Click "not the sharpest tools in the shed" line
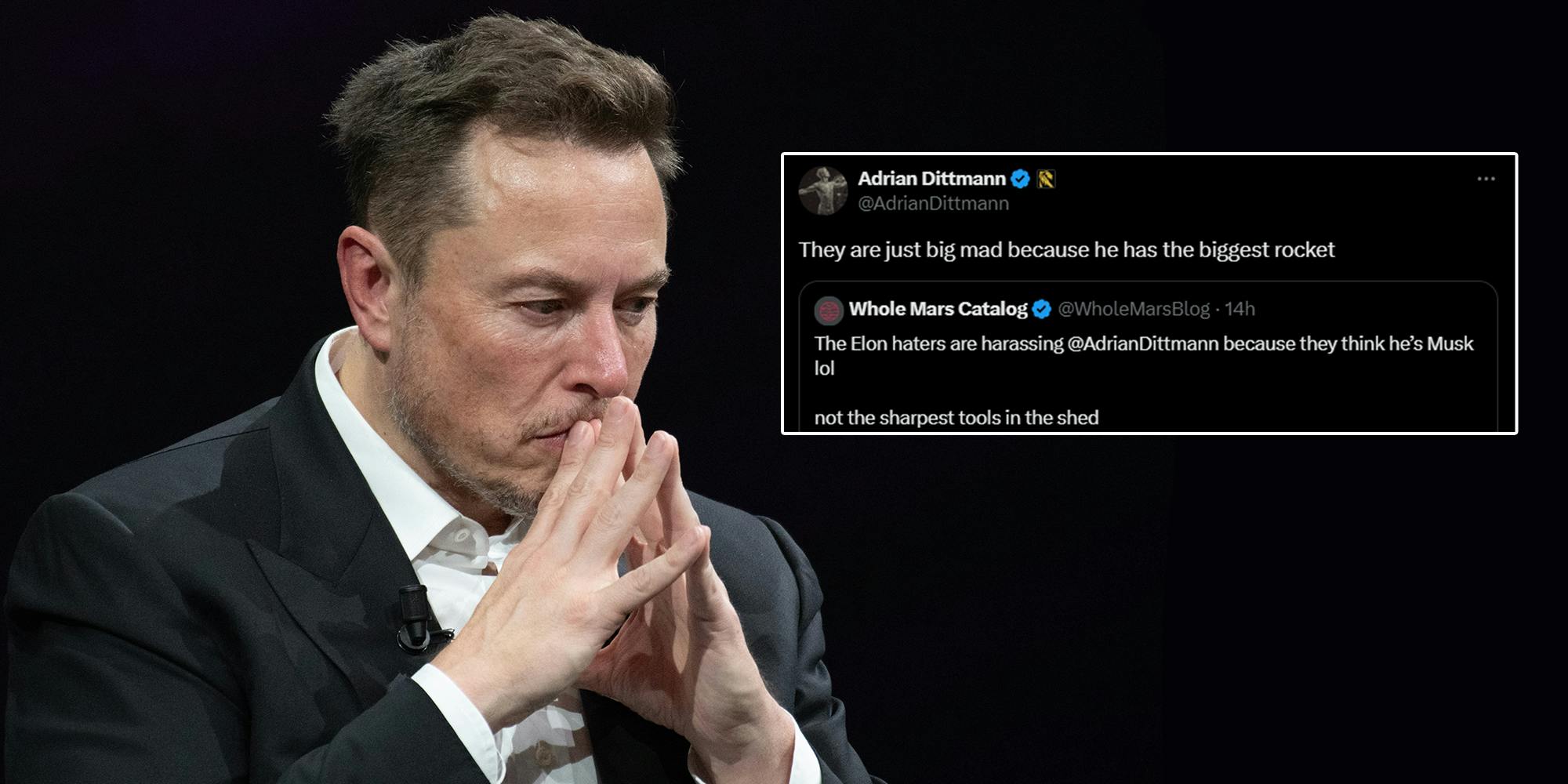The image size is (1568, 784). click(x=956, y=417)
